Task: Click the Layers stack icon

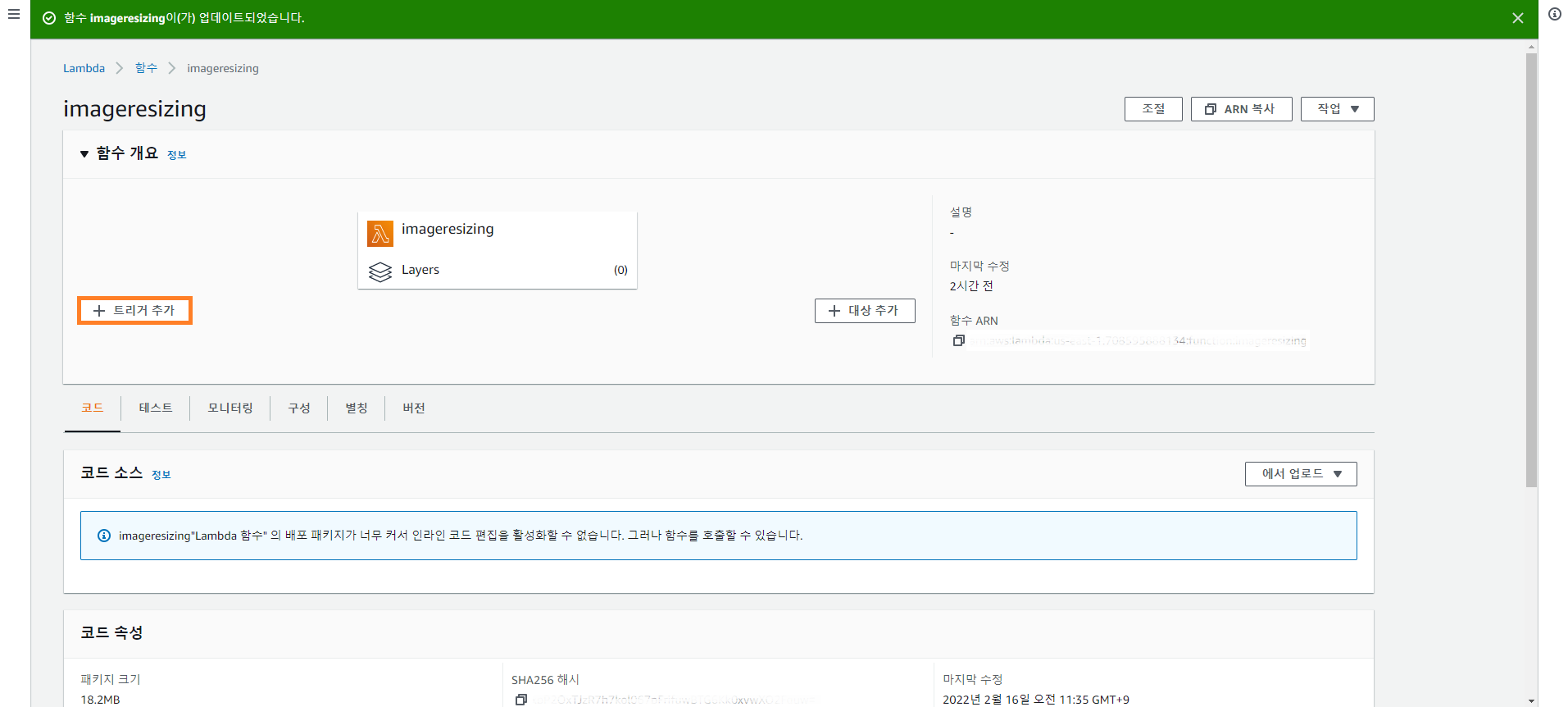Action: point(380,271)
